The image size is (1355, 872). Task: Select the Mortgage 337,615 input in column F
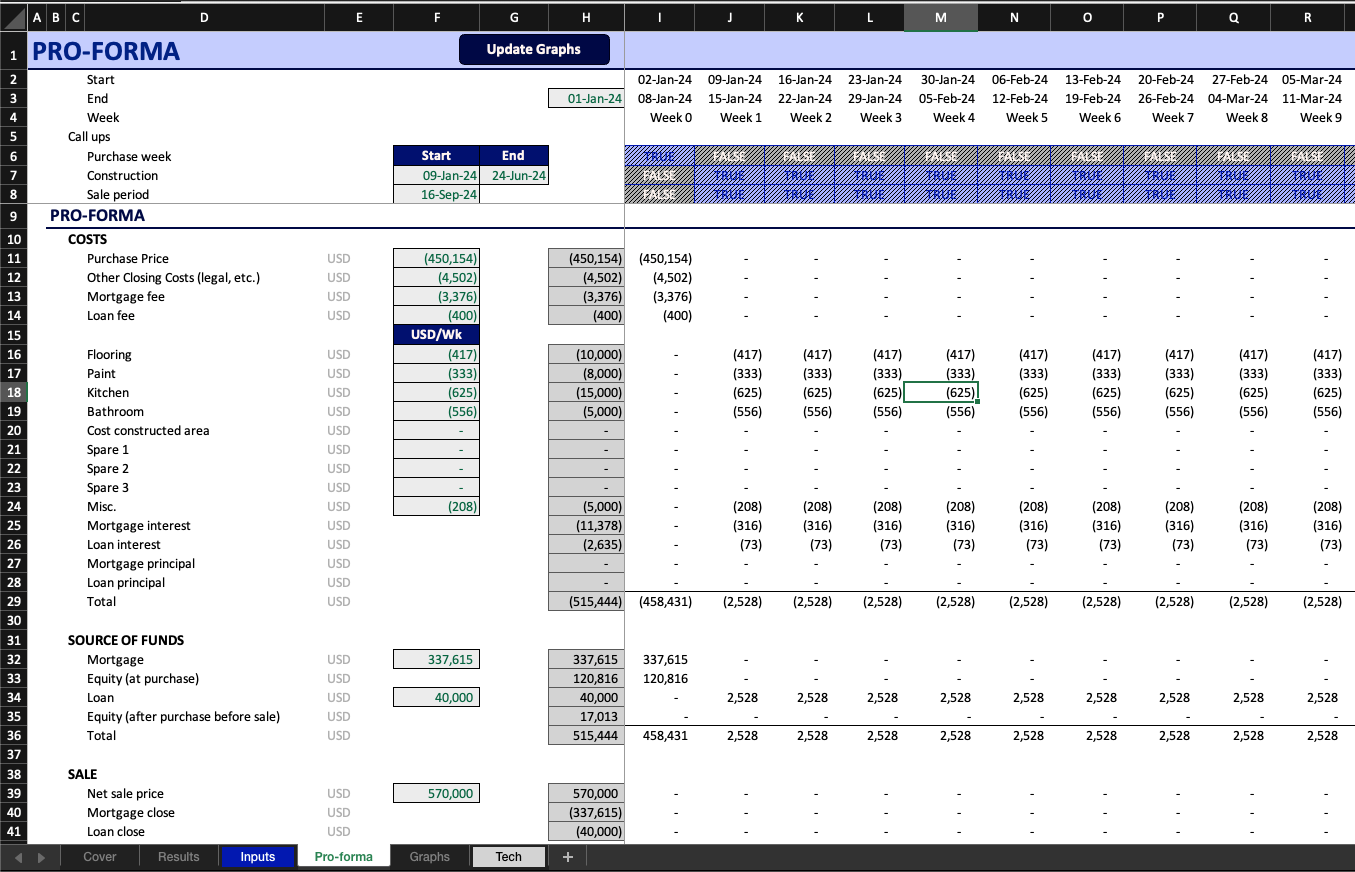(436, 659)
